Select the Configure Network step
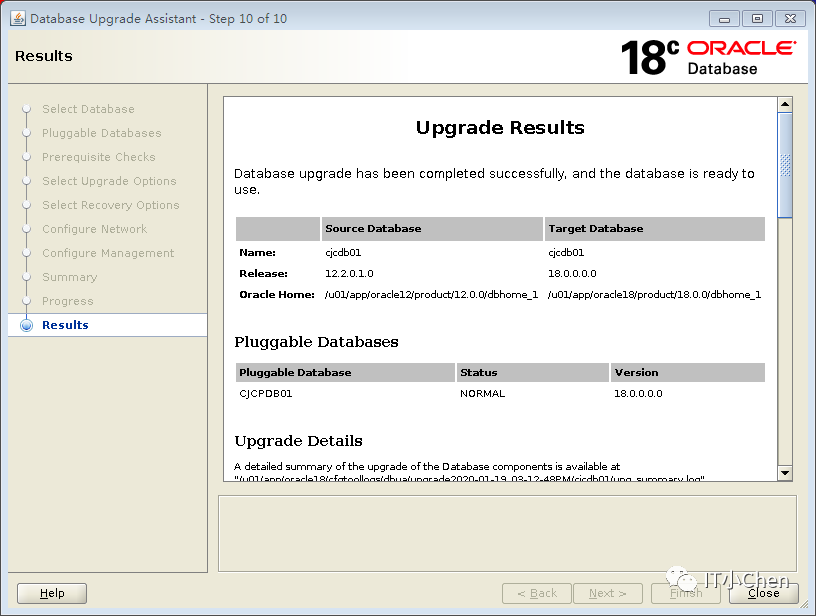The image size is (816, 616). tap(94, 229)
